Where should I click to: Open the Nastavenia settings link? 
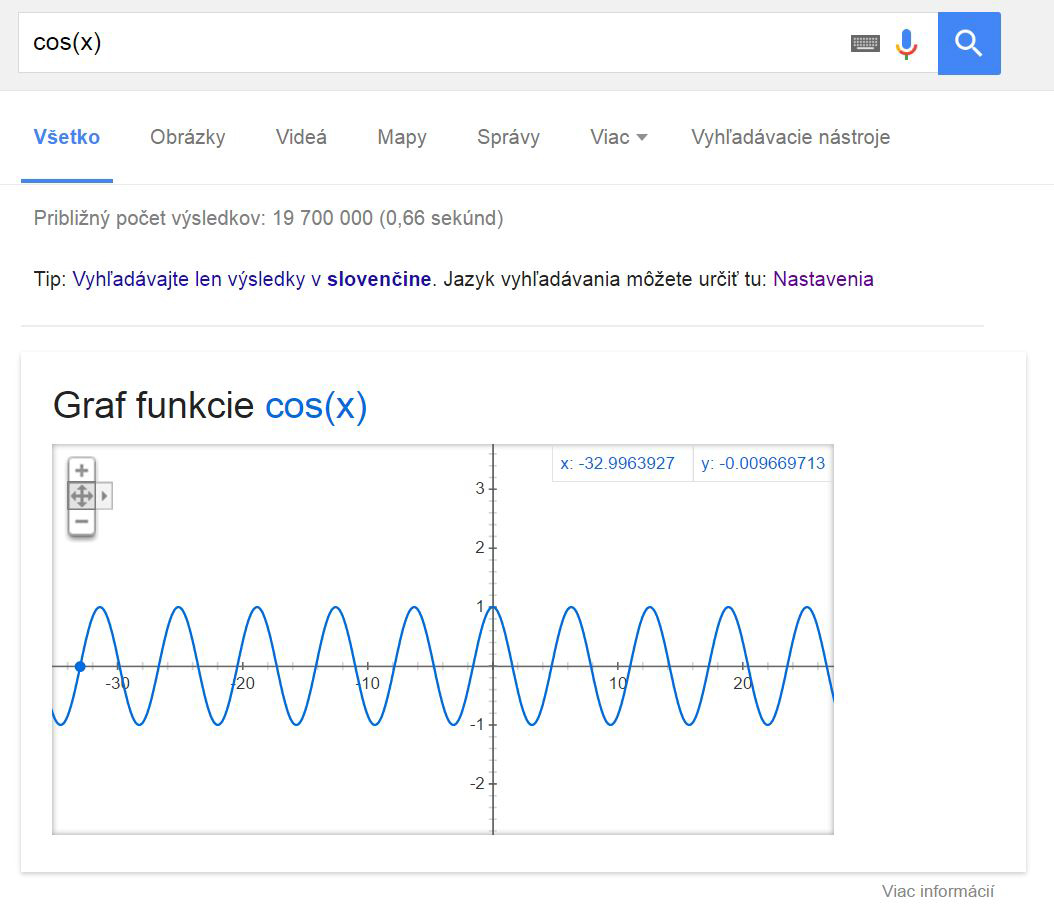[823, 279]
